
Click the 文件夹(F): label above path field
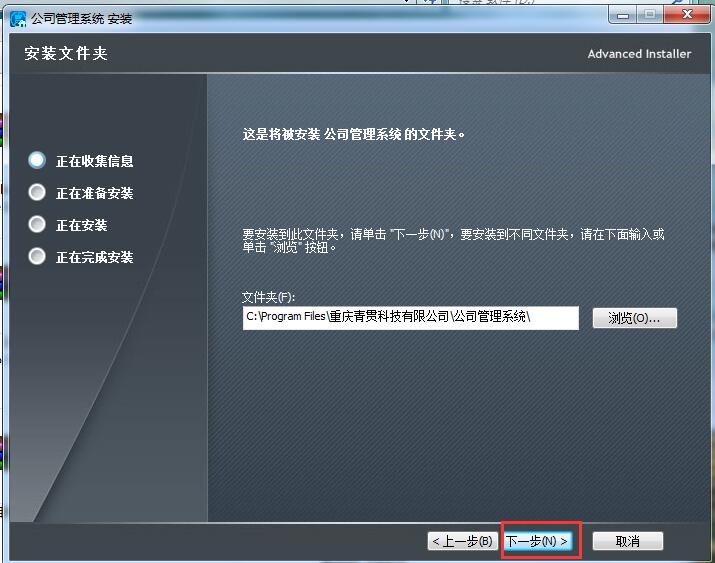pos(269,297)
